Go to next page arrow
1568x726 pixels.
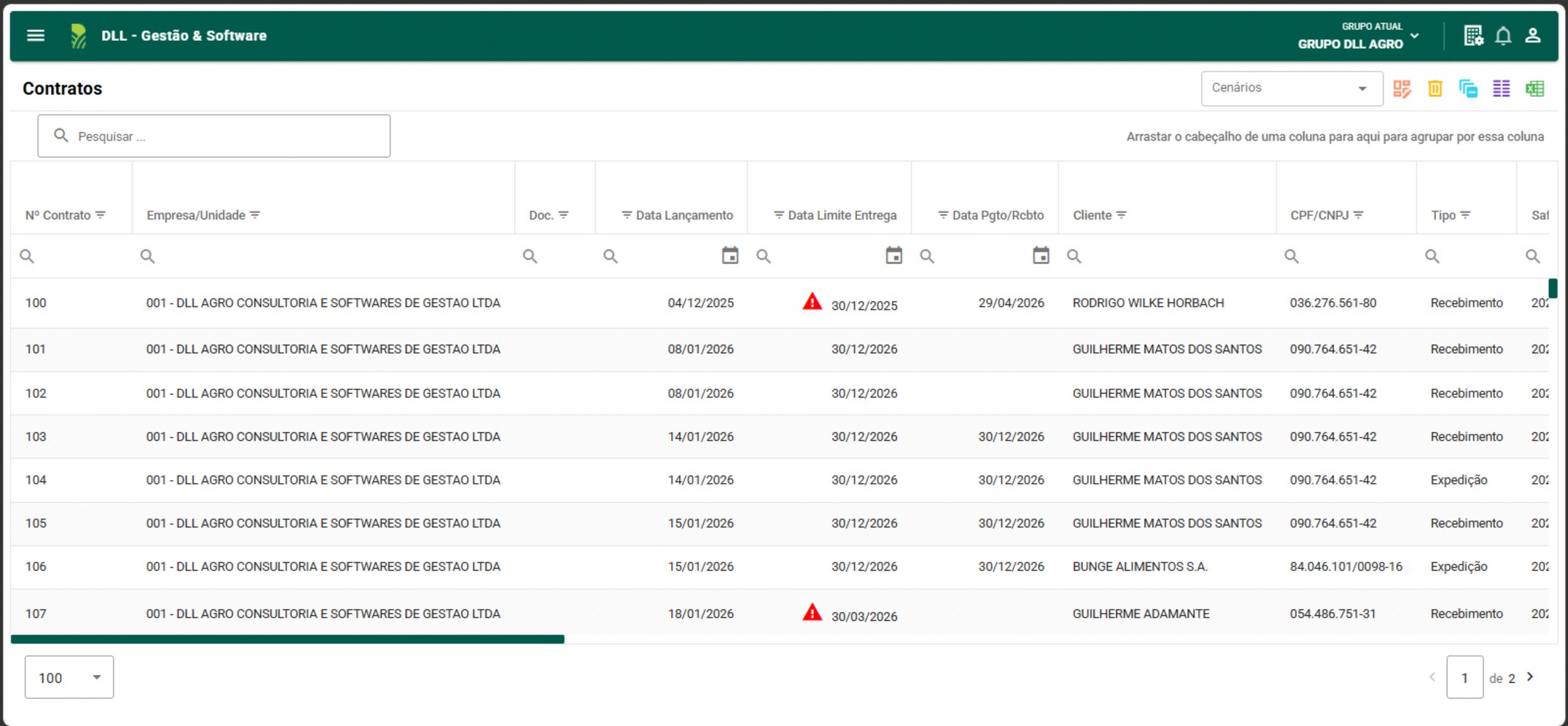tap(1531, 677)
